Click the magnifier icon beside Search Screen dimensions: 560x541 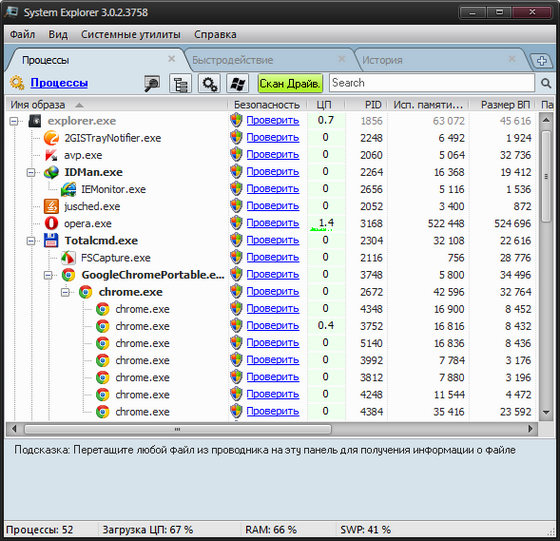[546, 83]
